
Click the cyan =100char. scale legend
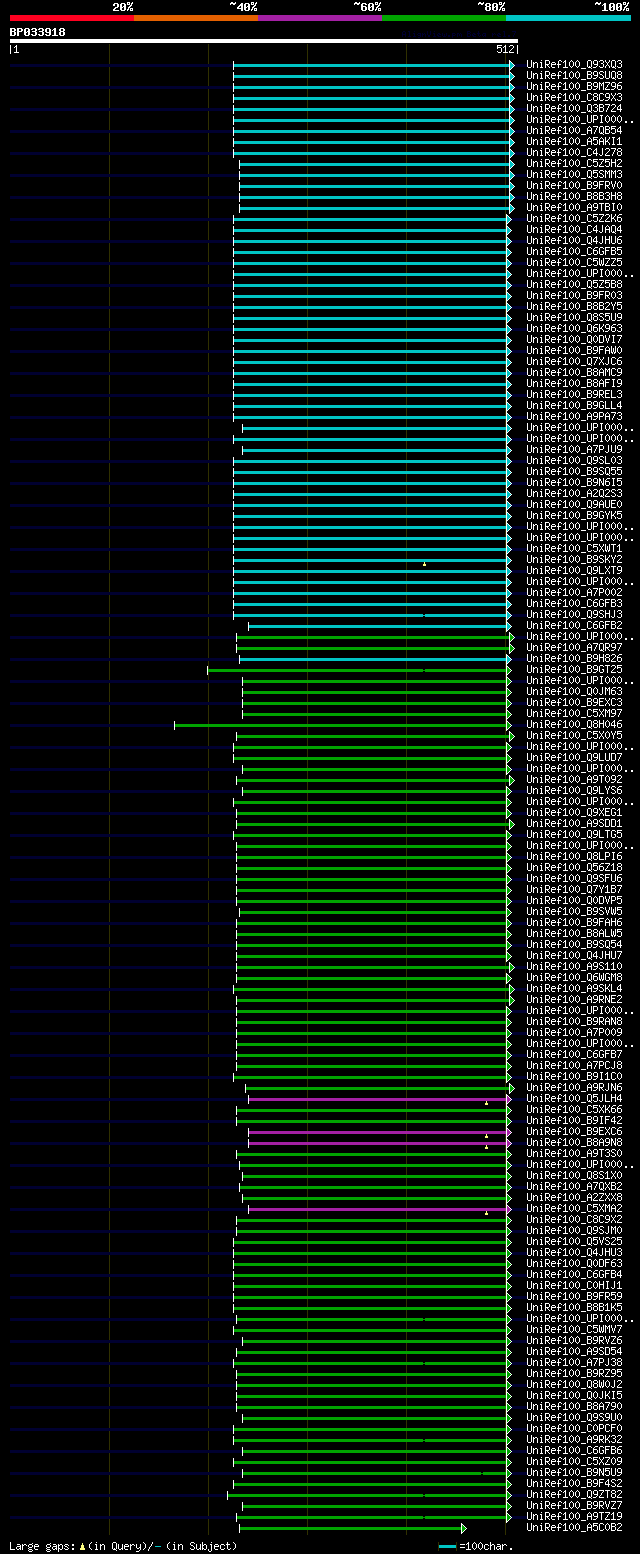[476, 1546]
